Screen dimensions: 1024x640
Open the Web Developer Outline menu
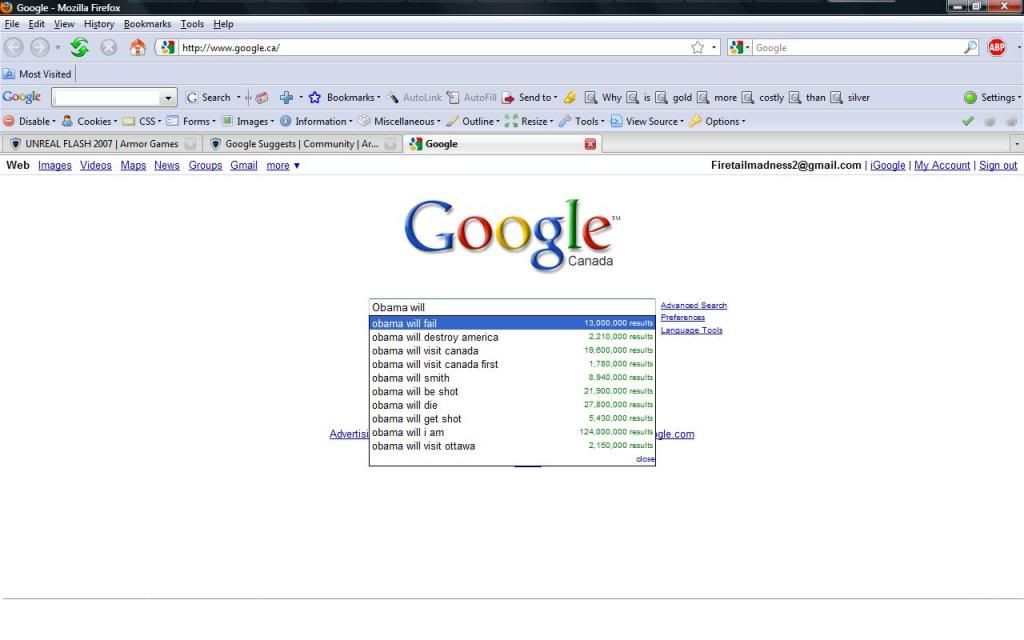point(473,121)
